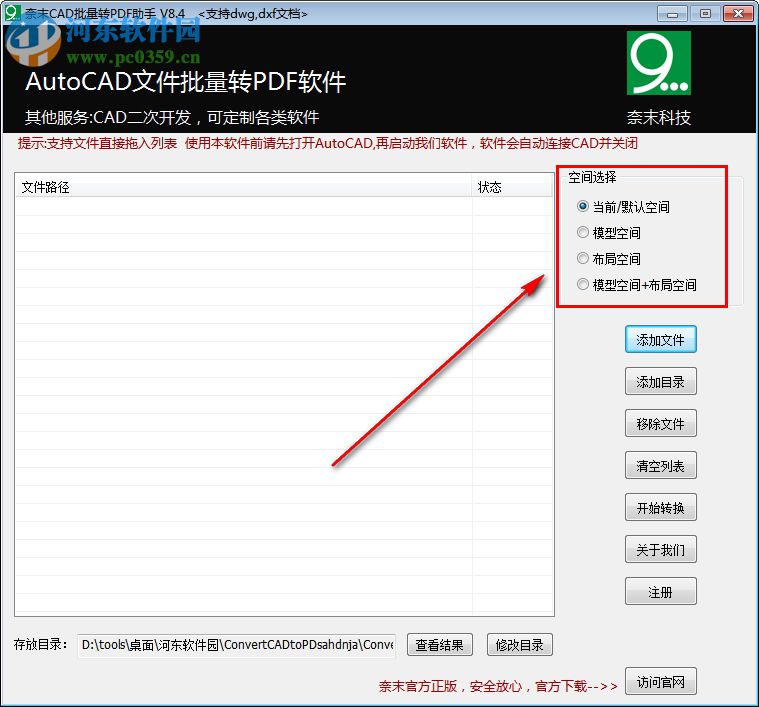This screenshot has height=707, width=759.
Task: Change output folder with 修改目录
Action: click(519, 645)
